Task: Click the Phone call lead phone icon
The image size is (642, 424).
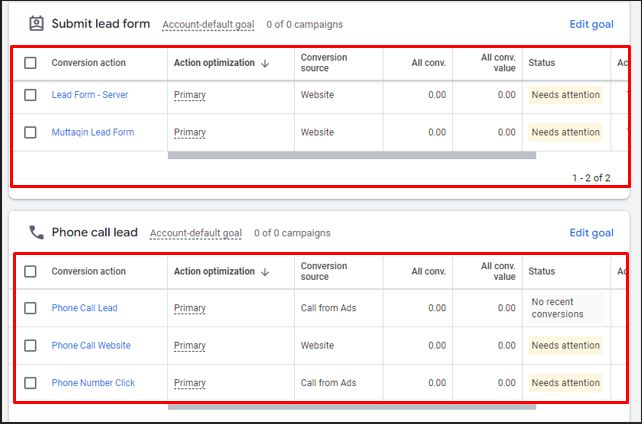Action: tap(36, 233)
